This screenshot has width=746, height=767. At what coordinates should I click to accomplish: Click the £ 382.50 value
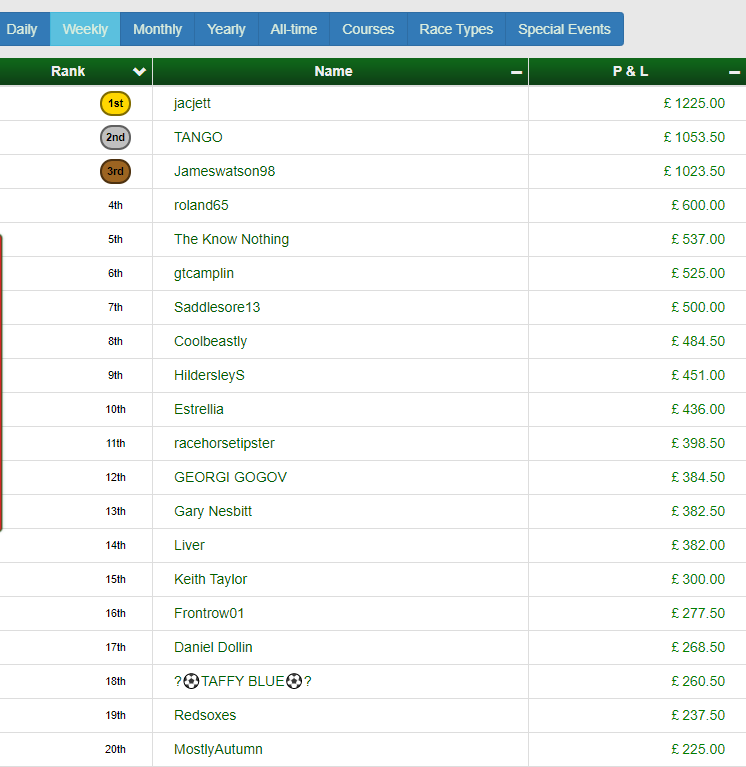click(x=698, y=511)
